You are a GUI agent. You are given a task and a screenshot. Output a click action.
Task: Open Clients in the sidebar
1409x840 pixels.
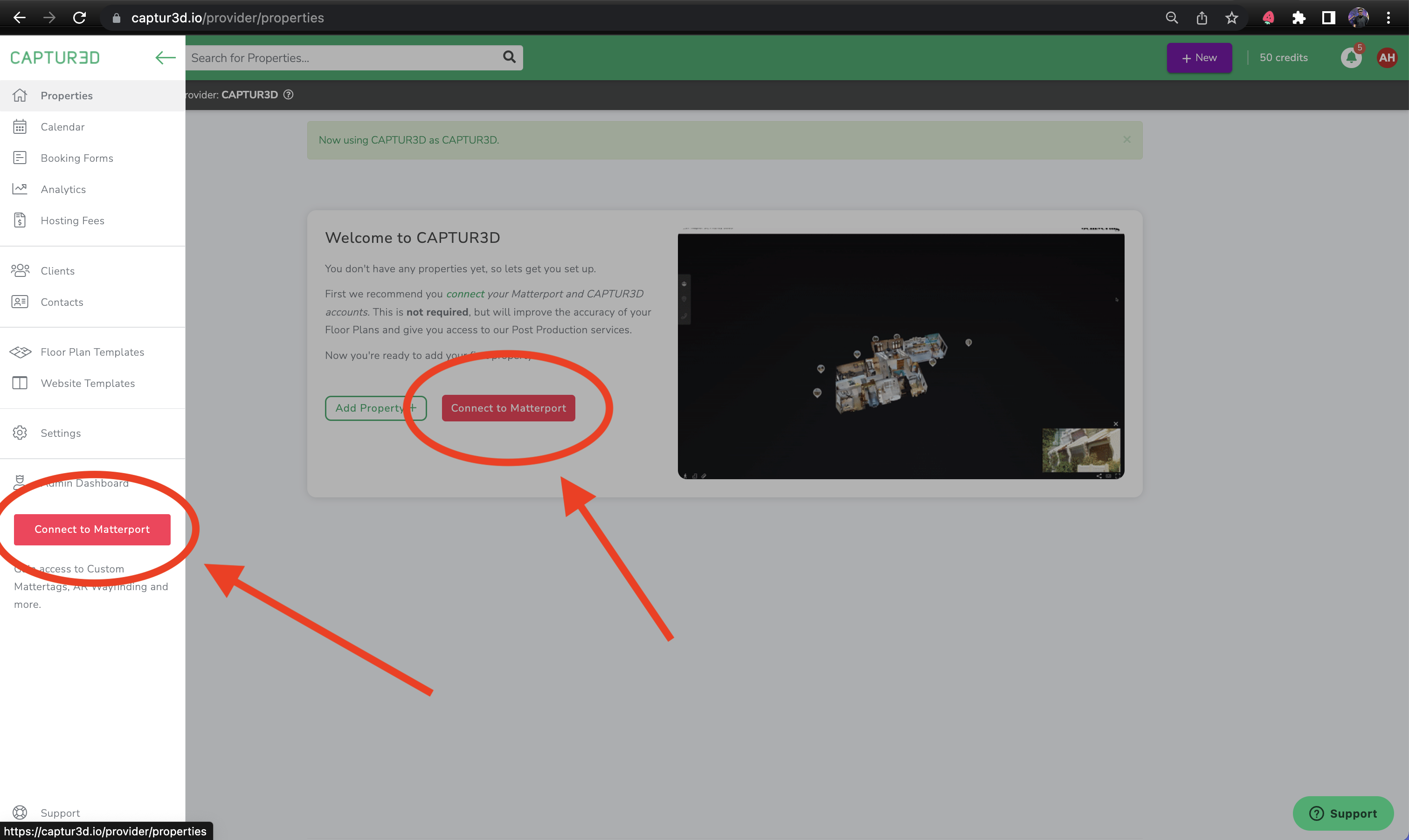[x=92, y=270]
